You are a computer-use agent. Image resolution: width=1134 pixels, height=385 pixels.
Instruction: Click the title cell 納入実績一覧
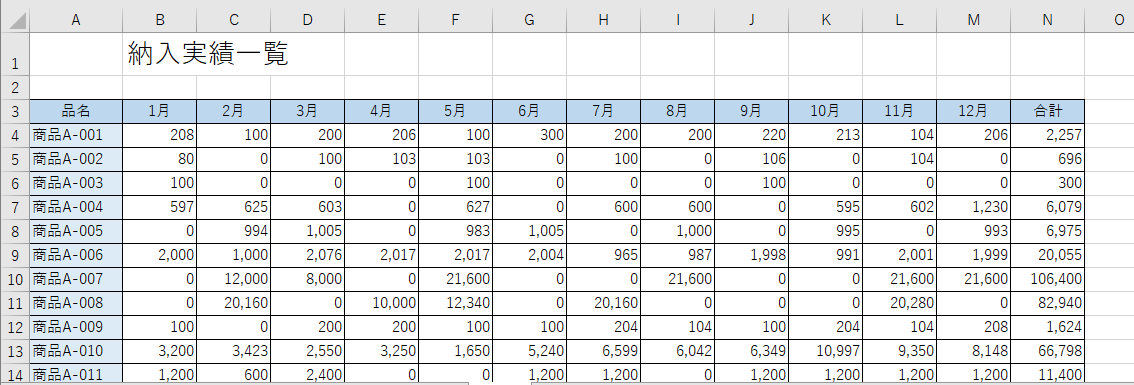point(209,54)
